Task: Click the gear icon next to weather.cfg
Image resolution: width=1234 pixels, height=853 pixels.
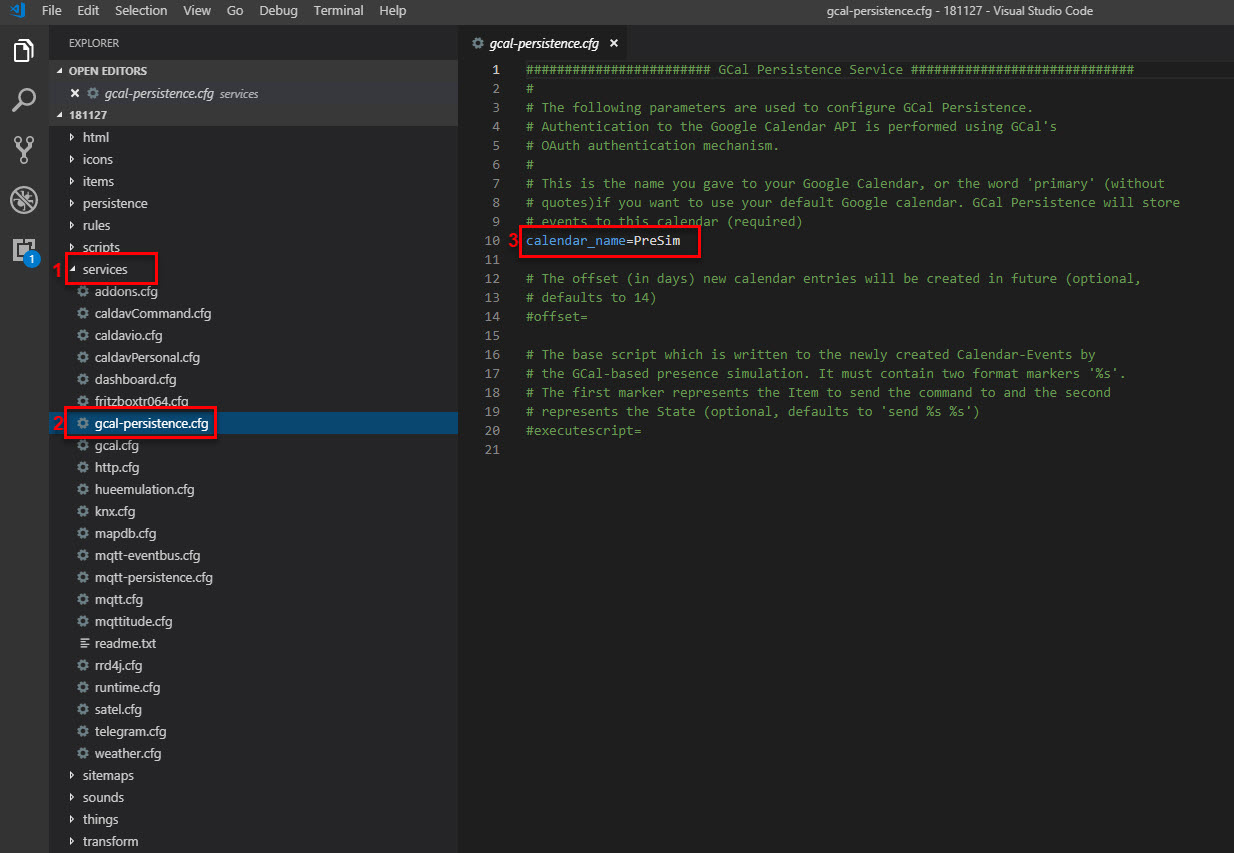Action: (81, 753)
